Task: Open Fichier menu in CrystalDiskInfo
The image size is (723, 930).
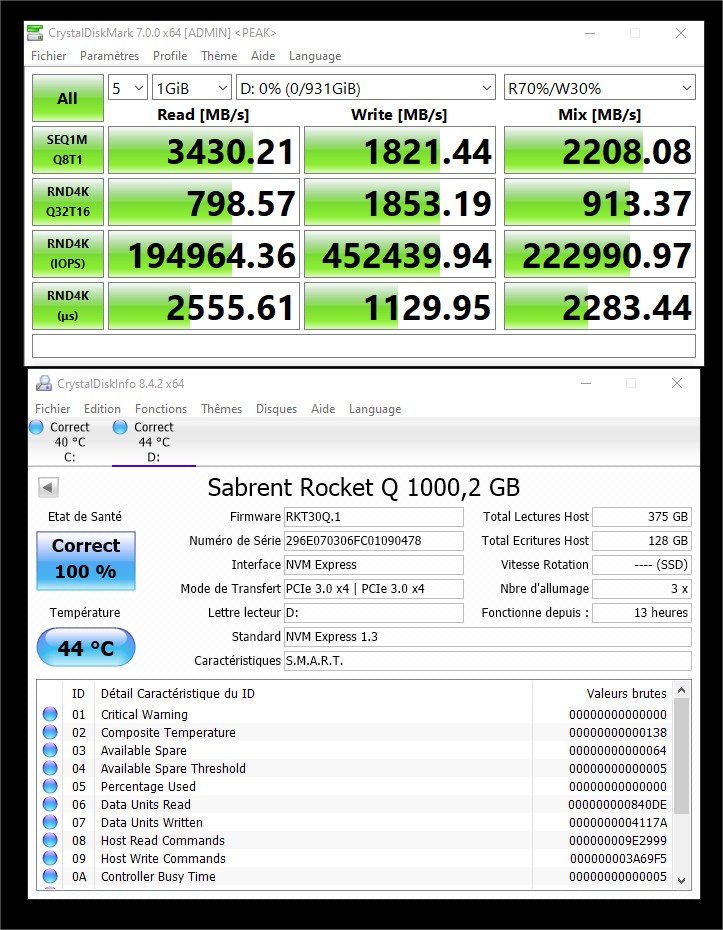Action: click(x=52, y=409)
